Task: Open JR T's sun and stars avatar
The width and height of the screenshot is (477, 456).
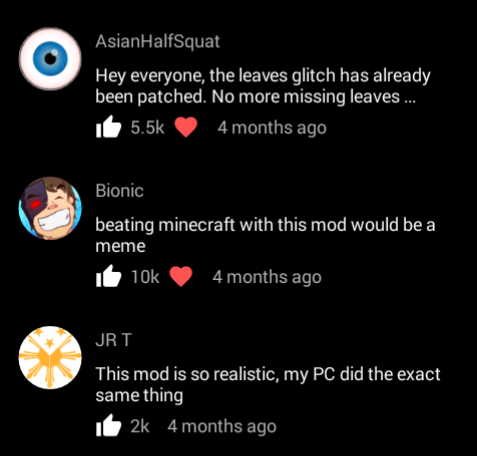Action: 50,357
